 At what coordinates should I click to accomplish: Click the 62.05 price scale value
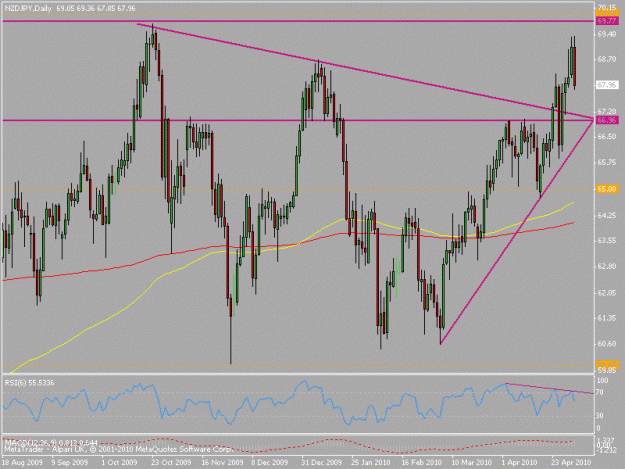tap(607, 293)
